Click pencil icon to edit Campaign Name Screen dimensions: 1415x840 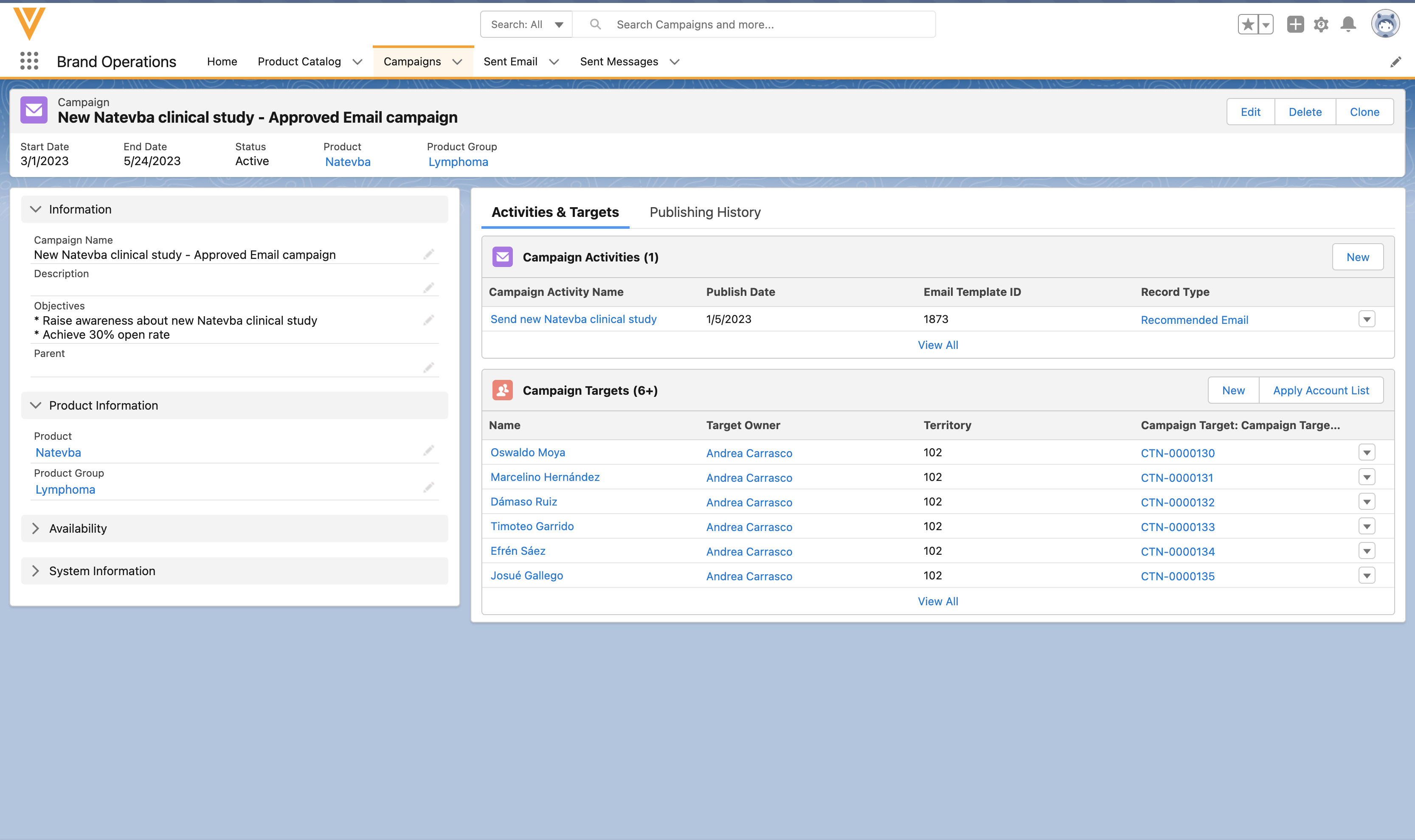pos(428,254)
